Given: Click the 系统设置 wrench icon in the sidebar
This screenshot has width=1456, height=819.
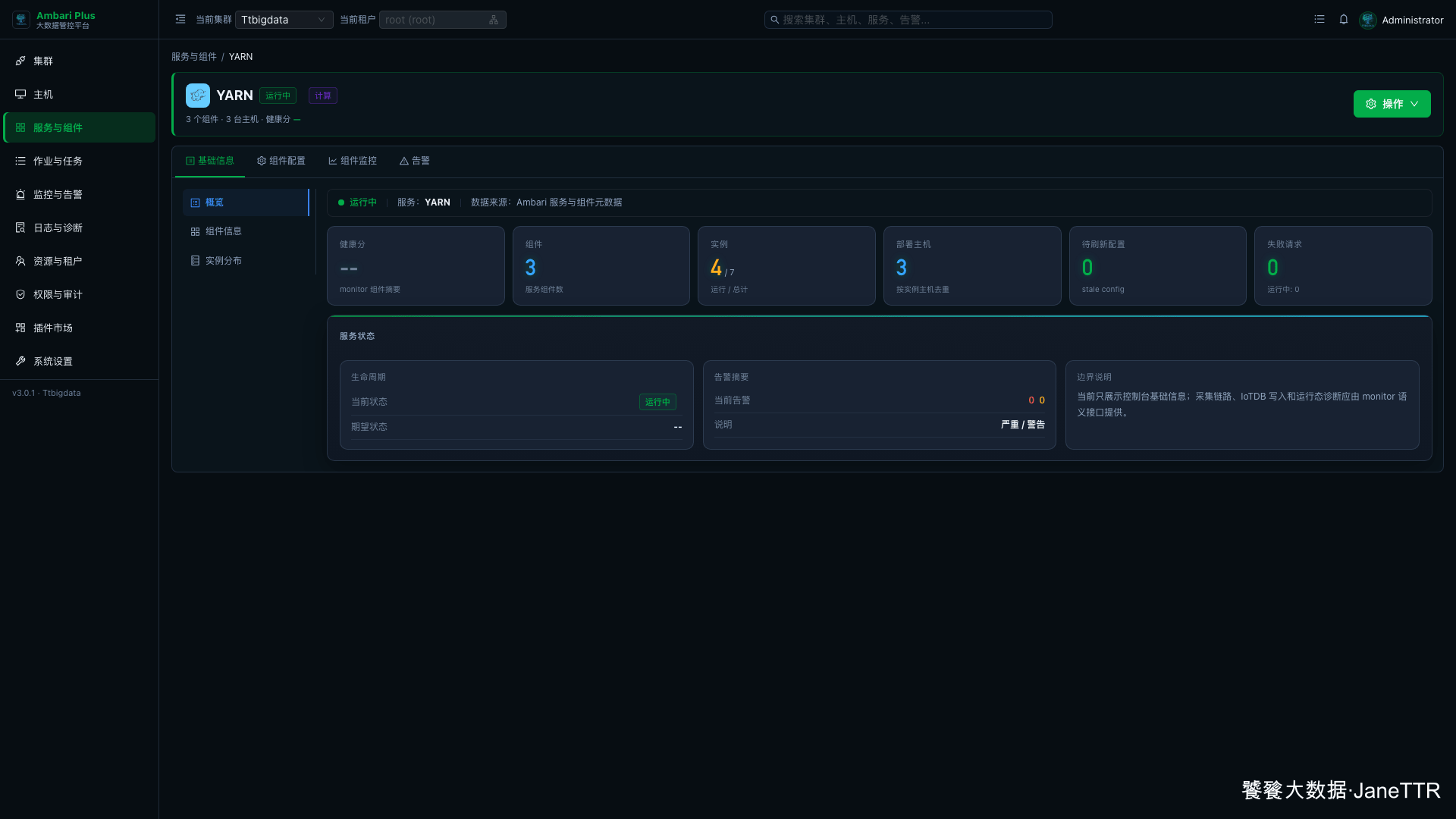Looking at the screenshot, I should click(20, 361).
